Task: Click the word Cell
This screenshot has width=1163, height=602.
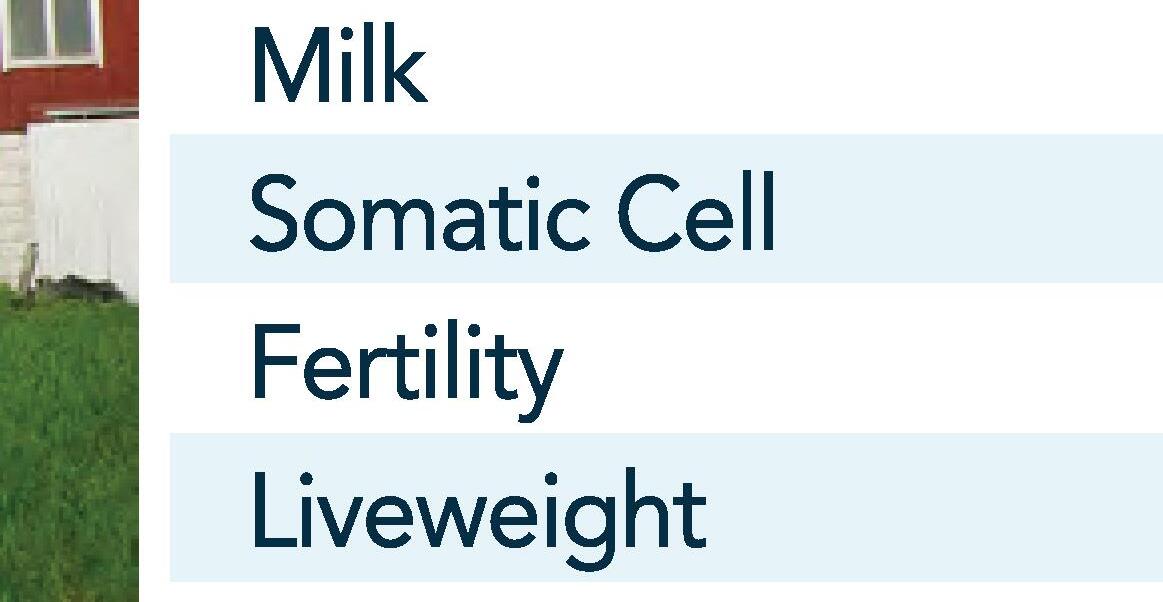Action: pyautogui.click(x=695, y=213)
